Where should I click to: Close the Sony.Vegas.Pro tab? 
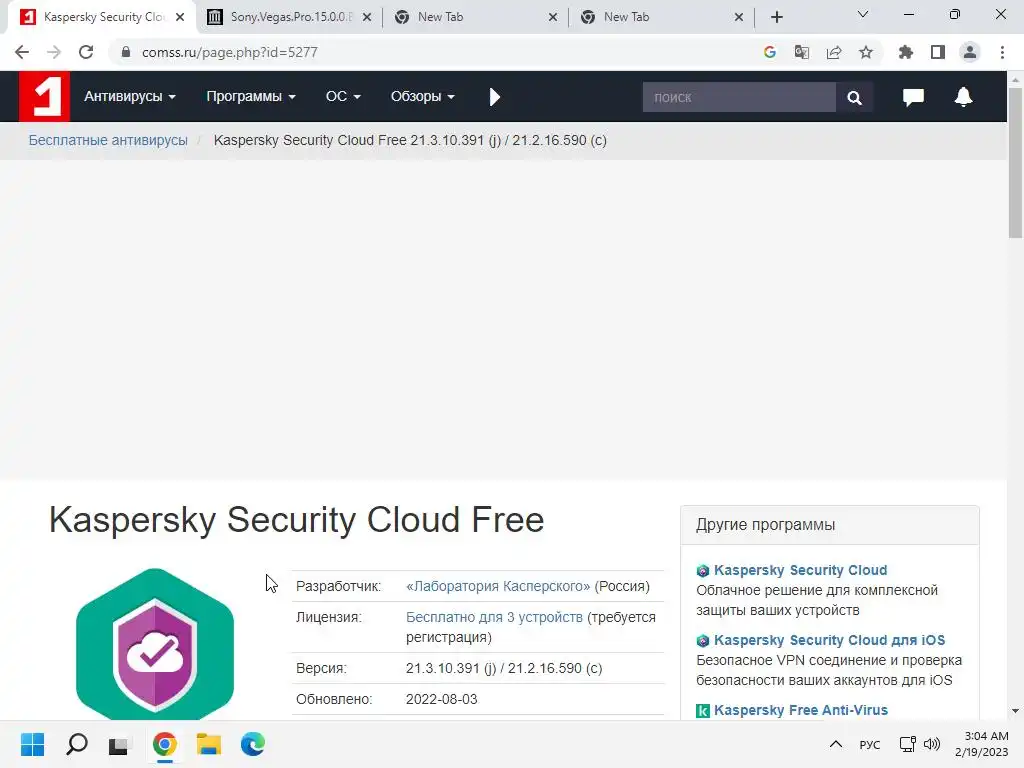pos(367,17)
